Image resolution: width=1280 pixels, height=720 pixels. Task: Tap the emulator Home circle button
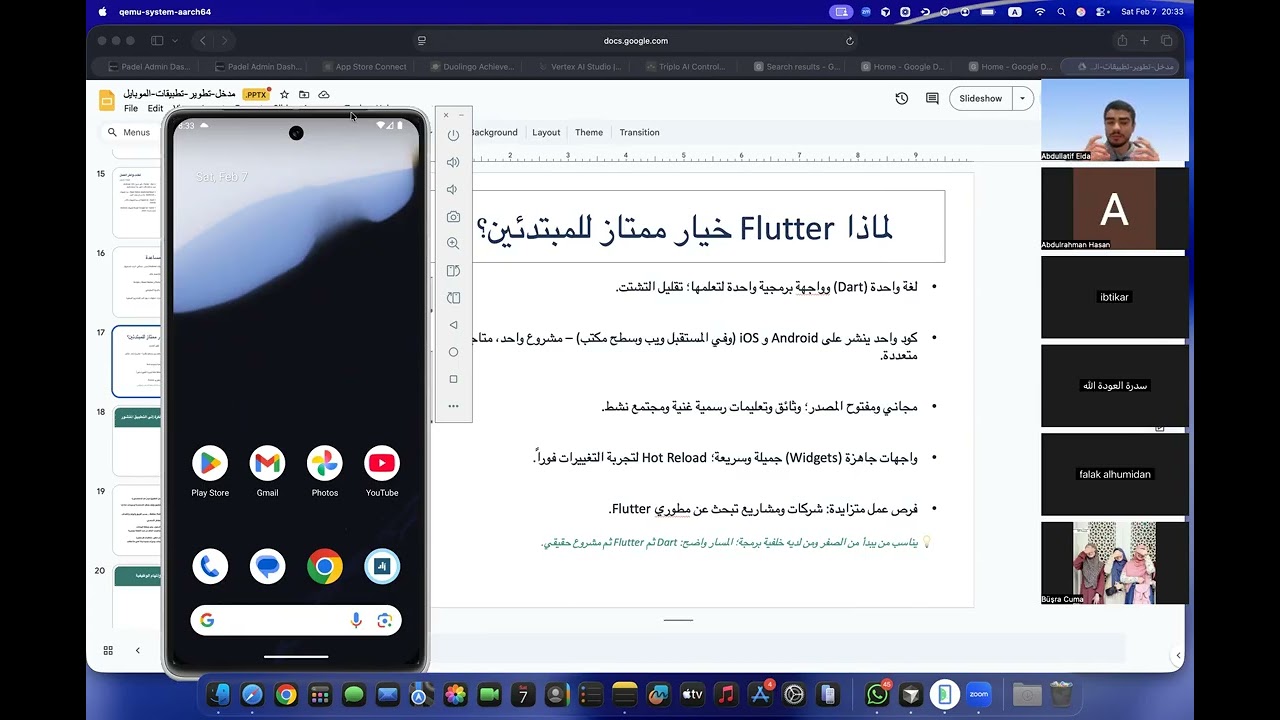tap(453, 352)
